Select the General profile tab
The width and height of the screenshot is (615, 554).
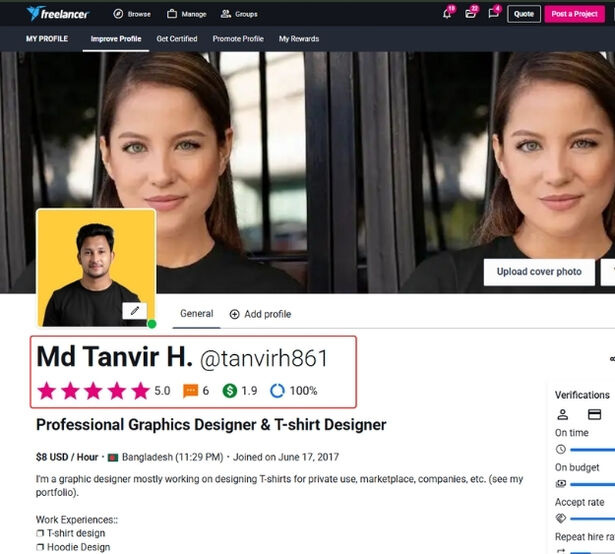(196, 314)
